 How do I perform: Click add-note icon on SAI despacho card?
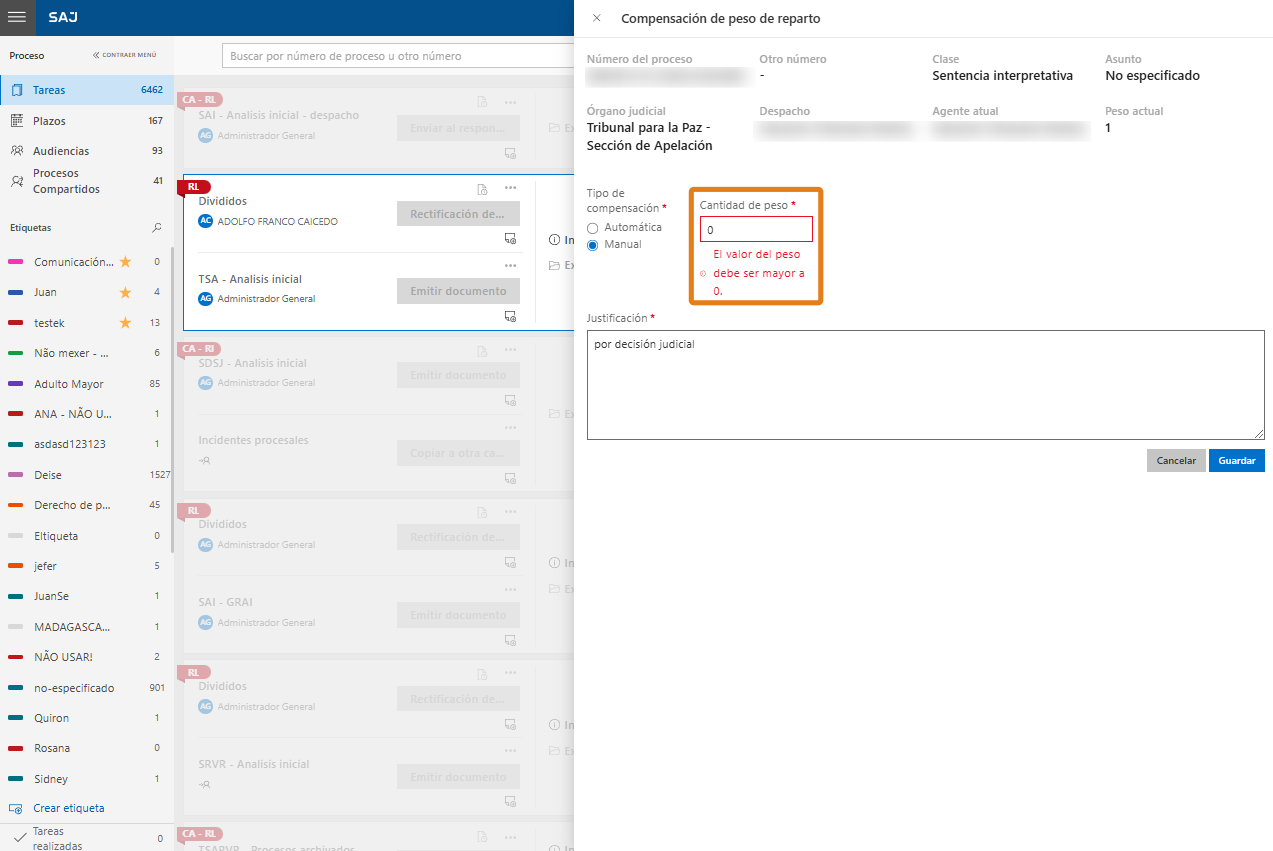pos(510,153)
